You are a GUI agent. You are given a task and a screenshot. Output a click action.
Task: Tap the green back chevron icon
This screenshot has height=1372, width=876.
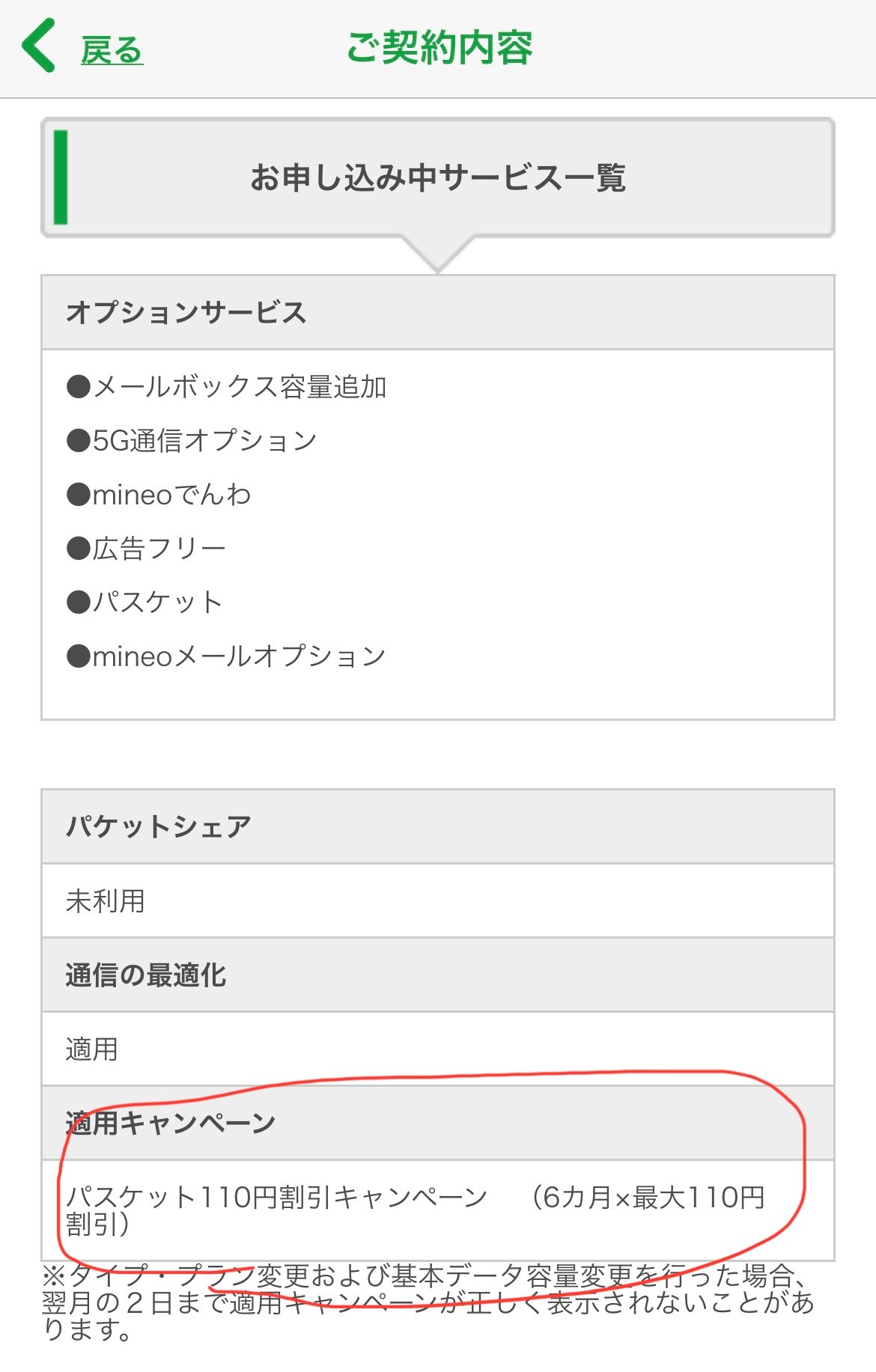click(39, 46)
